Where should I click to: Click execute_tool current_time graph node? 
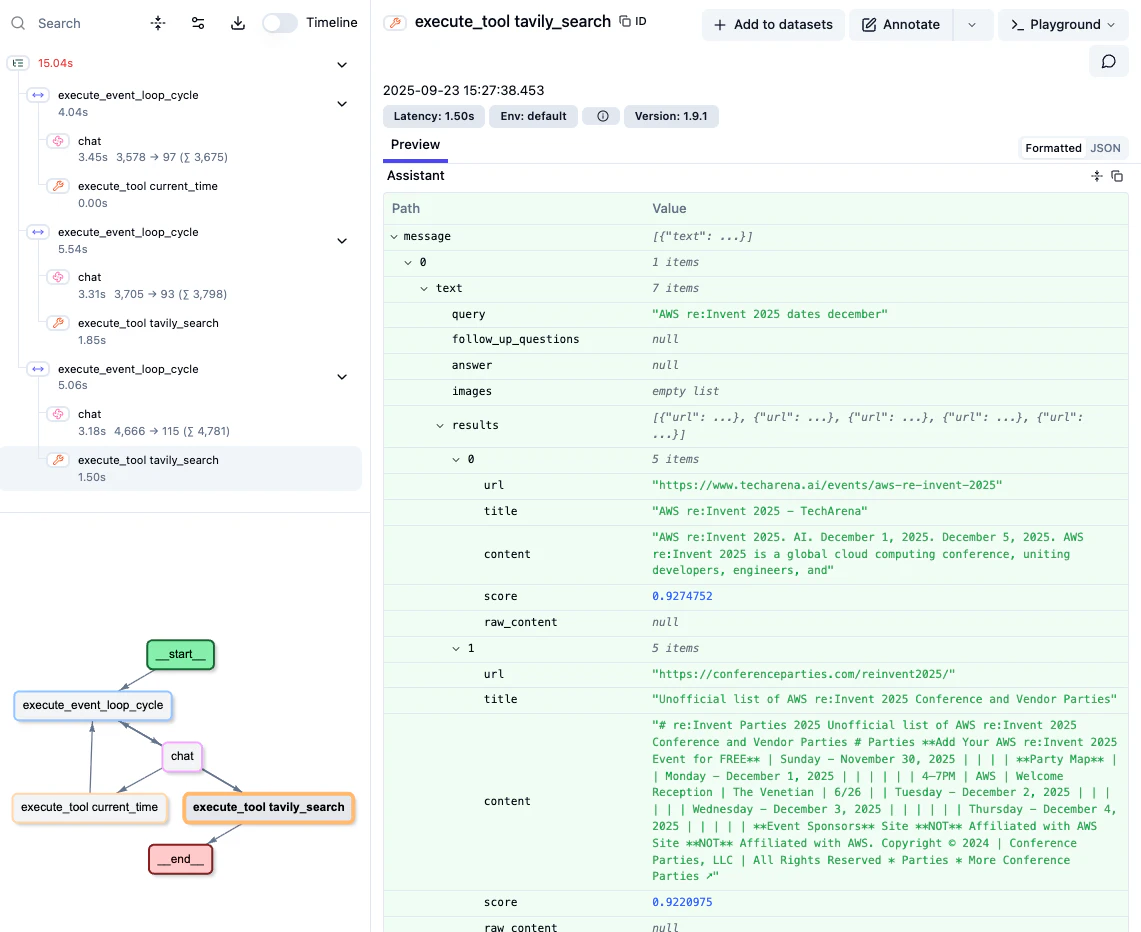tap(90, 808)
